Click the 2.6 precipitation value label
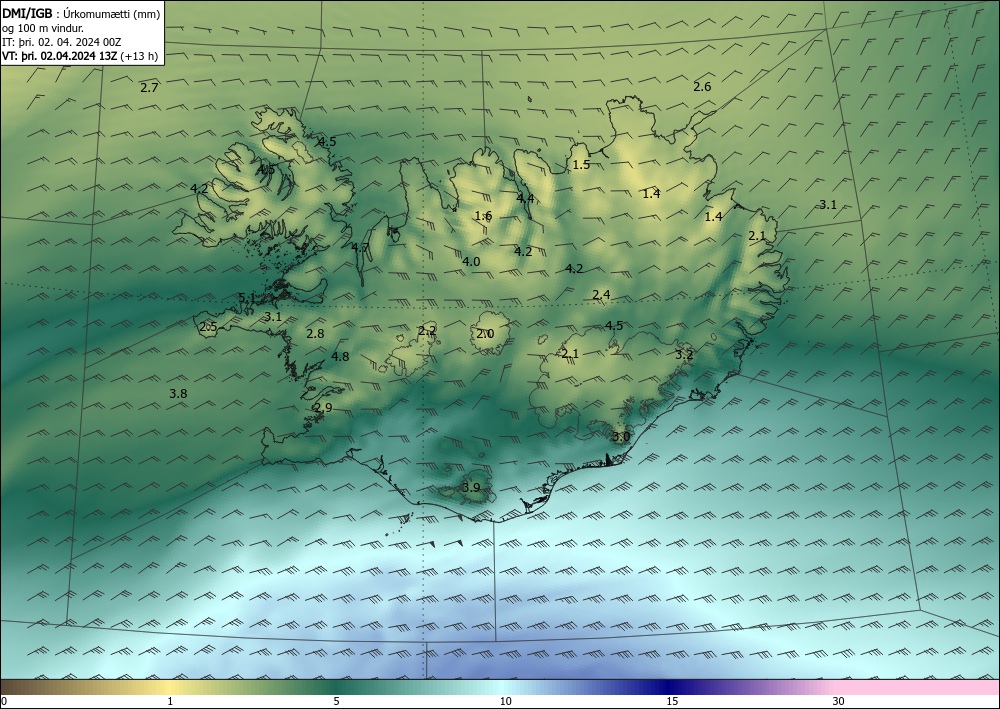The image size is (1000, 709). [x=702, y=87]
